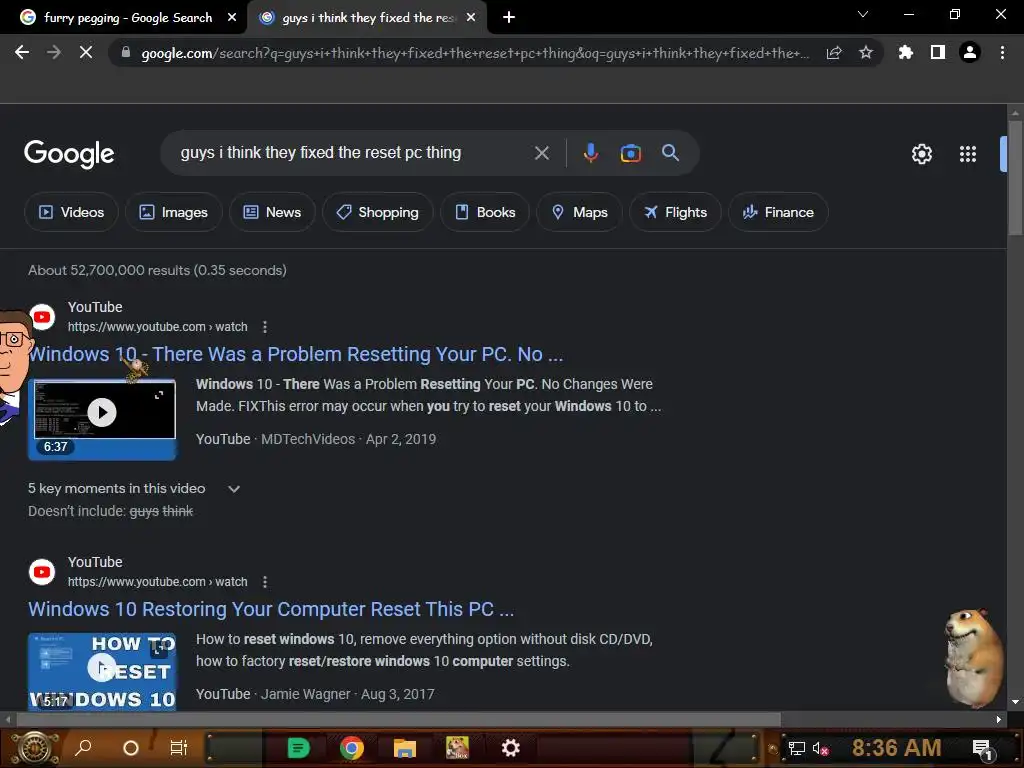Image resolution: width=1024 pixels, height=768 pixels.
Task: Open Cortana circle on taskbar
Action: point(131,748)
